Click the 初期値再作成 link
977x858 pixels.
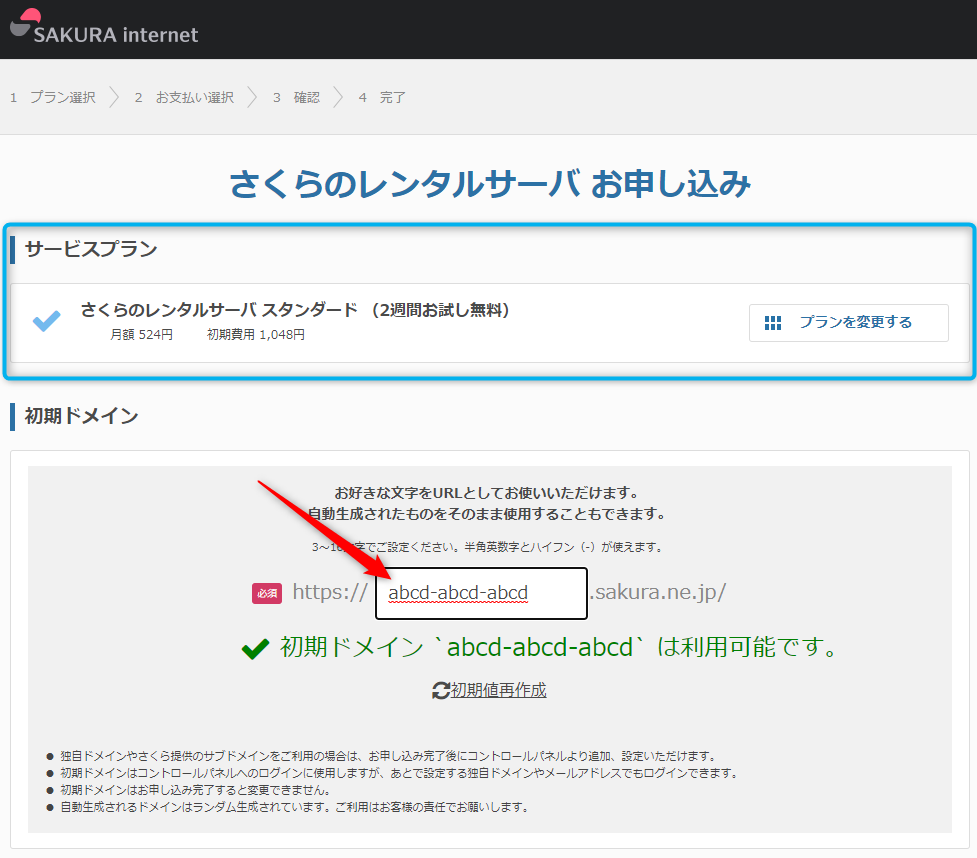click(498, 690)
